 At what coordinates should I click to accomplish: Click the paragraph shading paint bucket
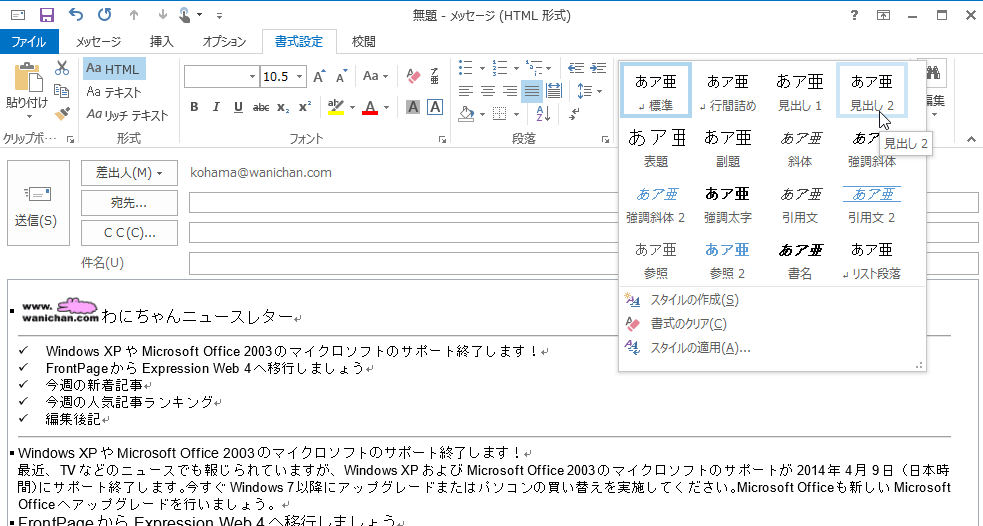[x=466, y=114]
